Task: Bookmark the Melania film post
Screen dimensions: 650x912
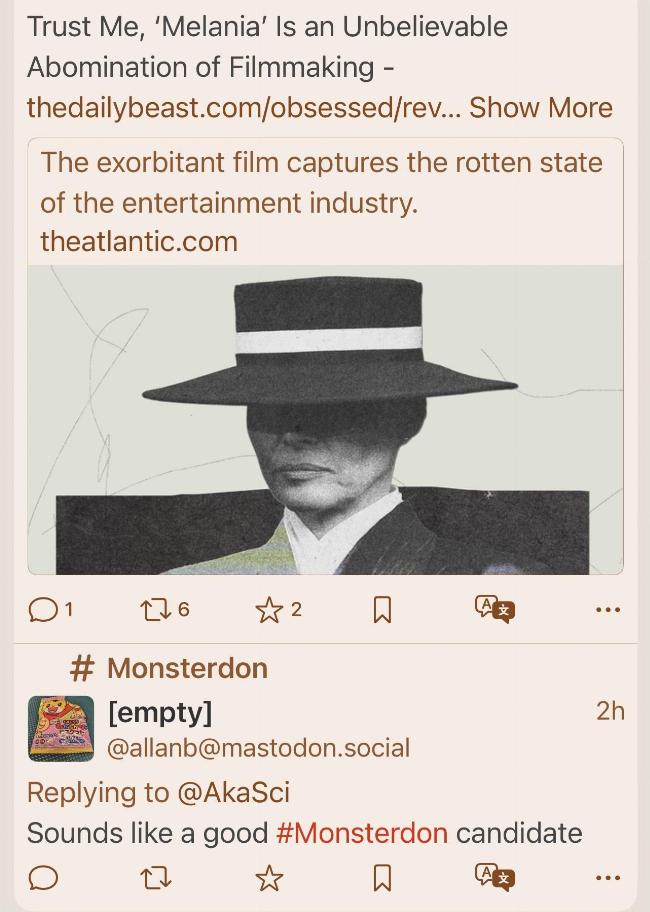Action: [382, 610]
